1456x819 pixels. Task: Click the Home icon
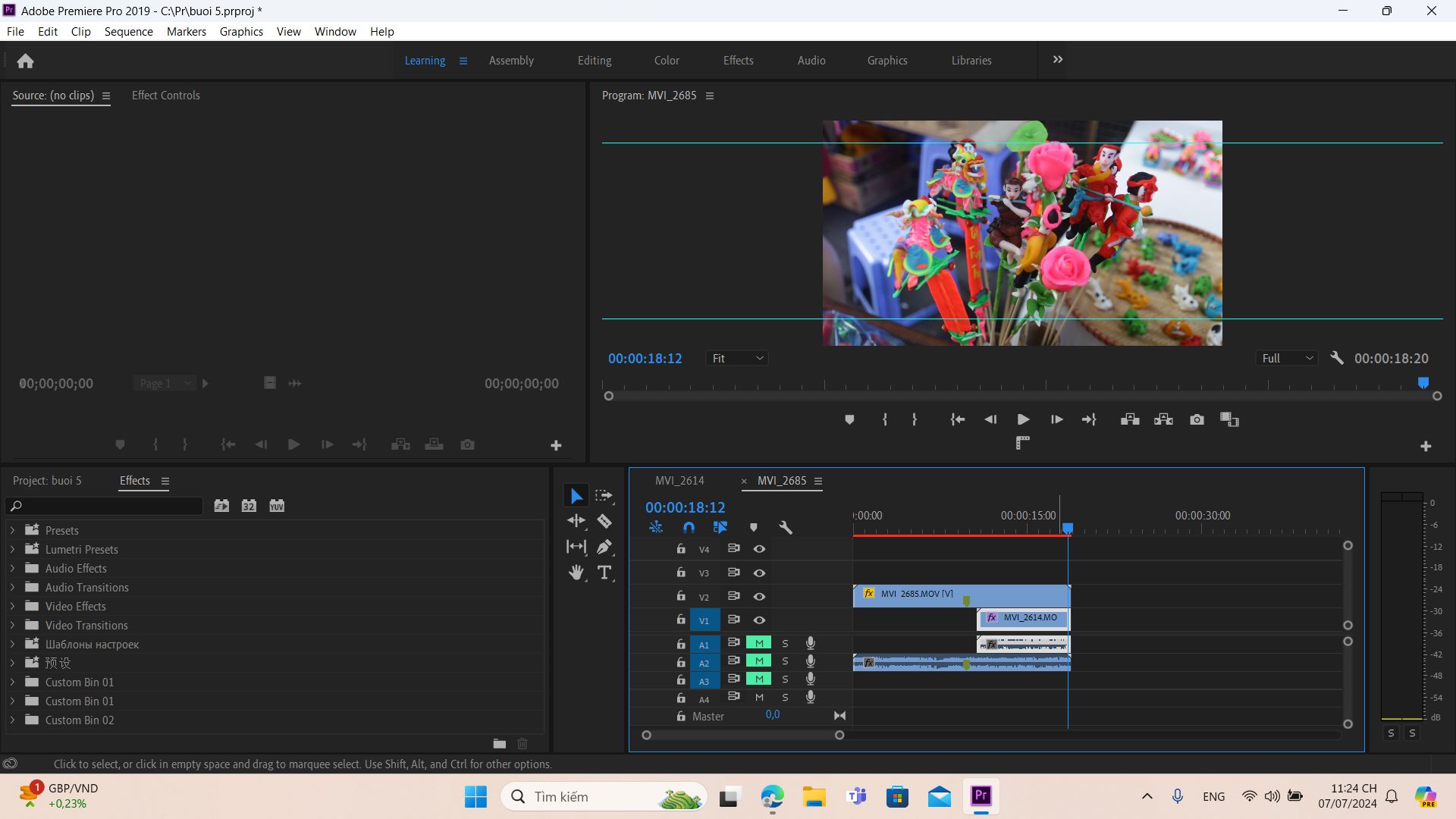[25, 61]
